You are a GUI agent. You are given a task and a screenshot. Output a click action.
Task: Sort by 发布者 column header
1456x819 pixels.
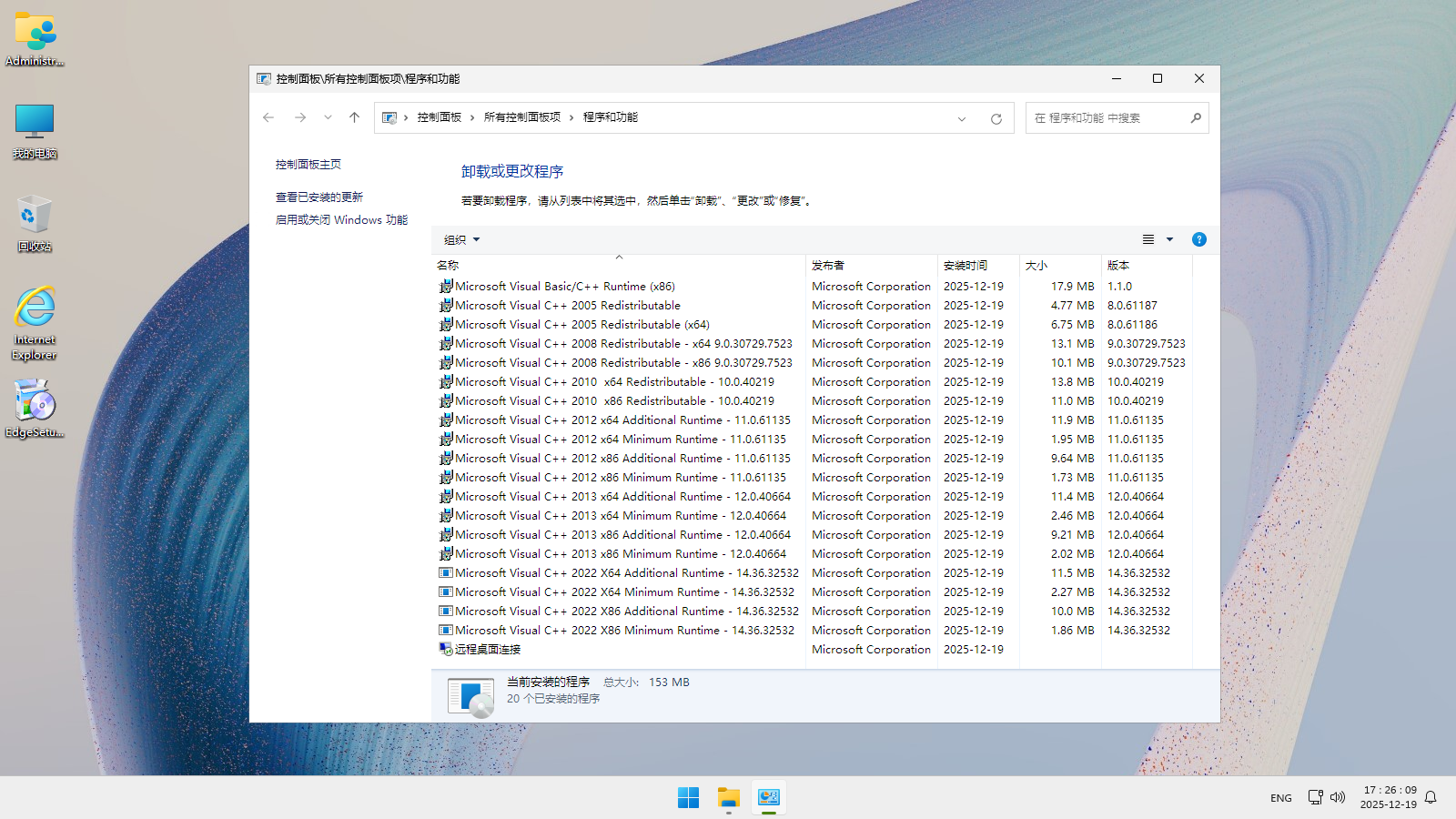tap(872, 266)
